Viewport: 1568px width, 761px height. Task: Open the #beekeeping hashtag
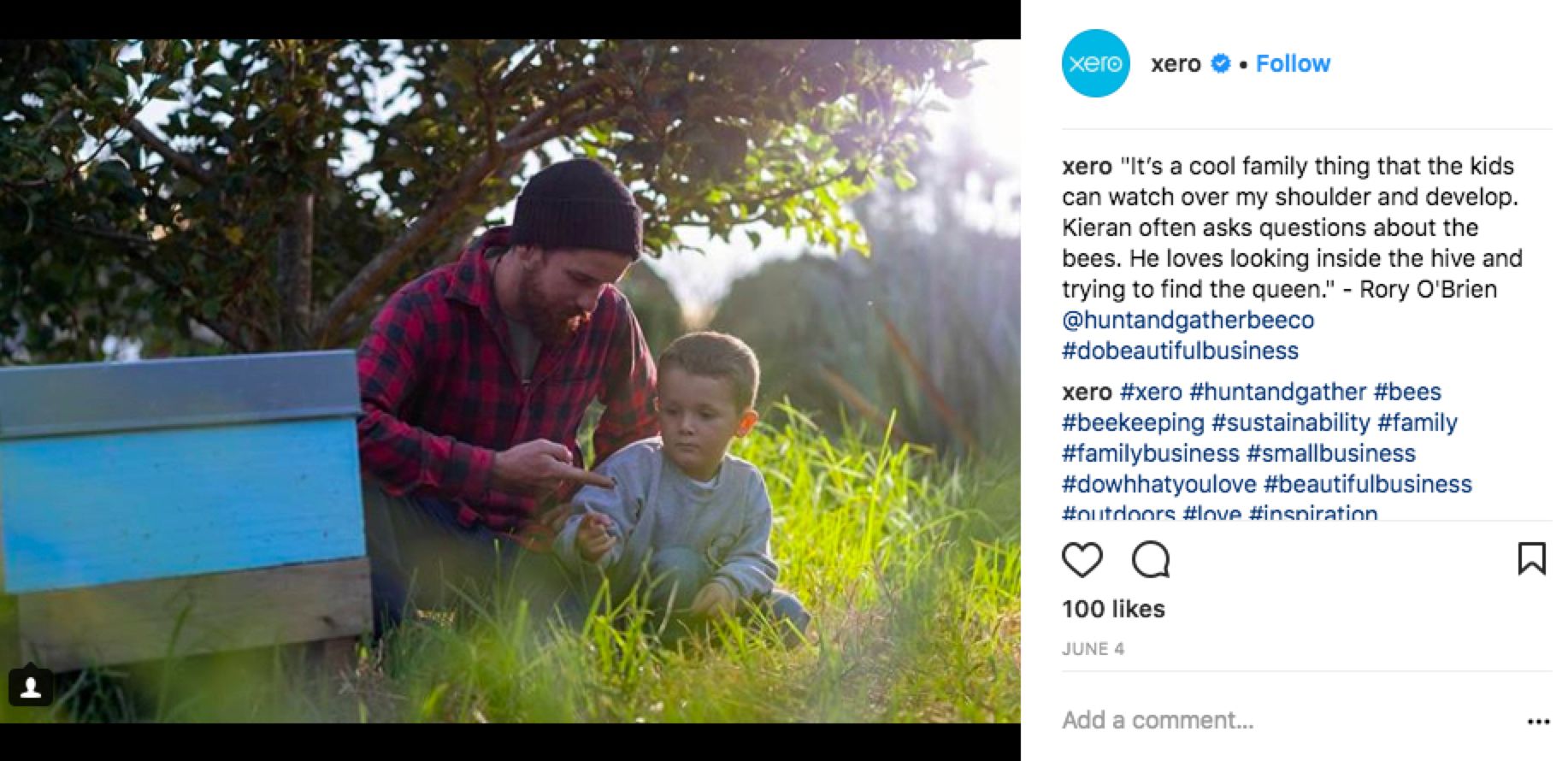1133,422
